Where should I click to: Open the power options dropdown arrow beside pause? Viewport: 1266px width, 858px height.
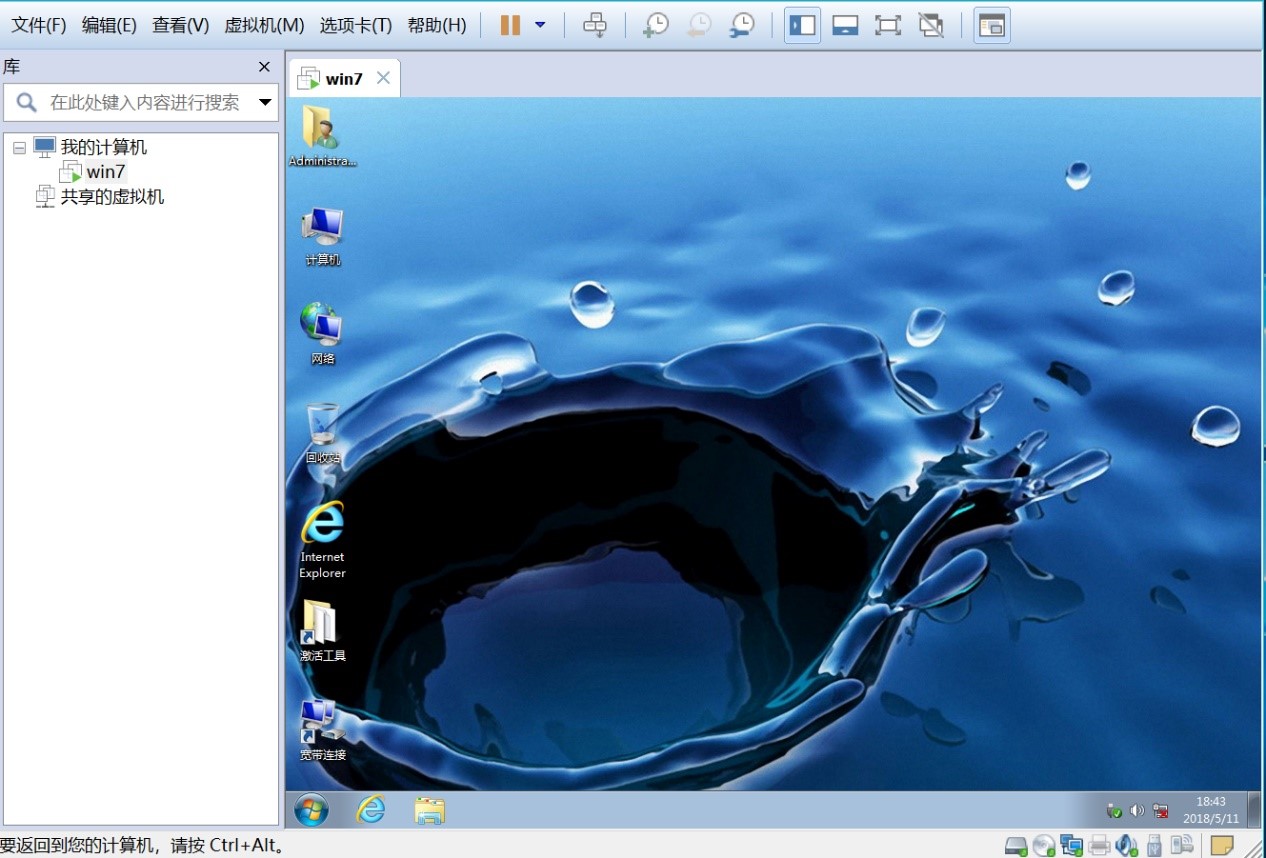pyautogui.click(x=540, y=25)
